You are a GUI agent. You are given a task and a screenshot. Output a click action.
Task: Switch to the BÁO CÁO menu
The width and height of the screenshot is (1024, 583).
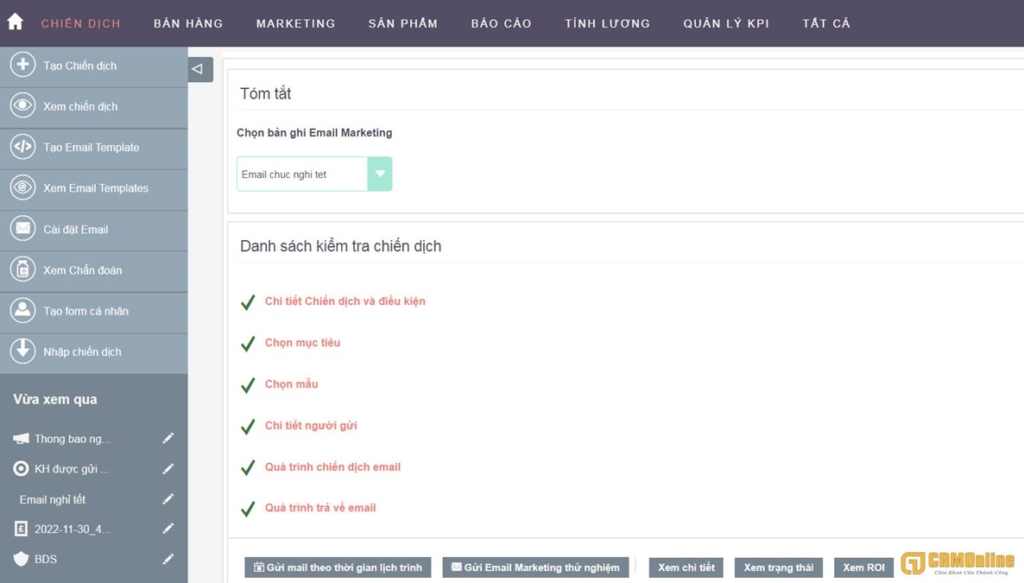(501, 23)
